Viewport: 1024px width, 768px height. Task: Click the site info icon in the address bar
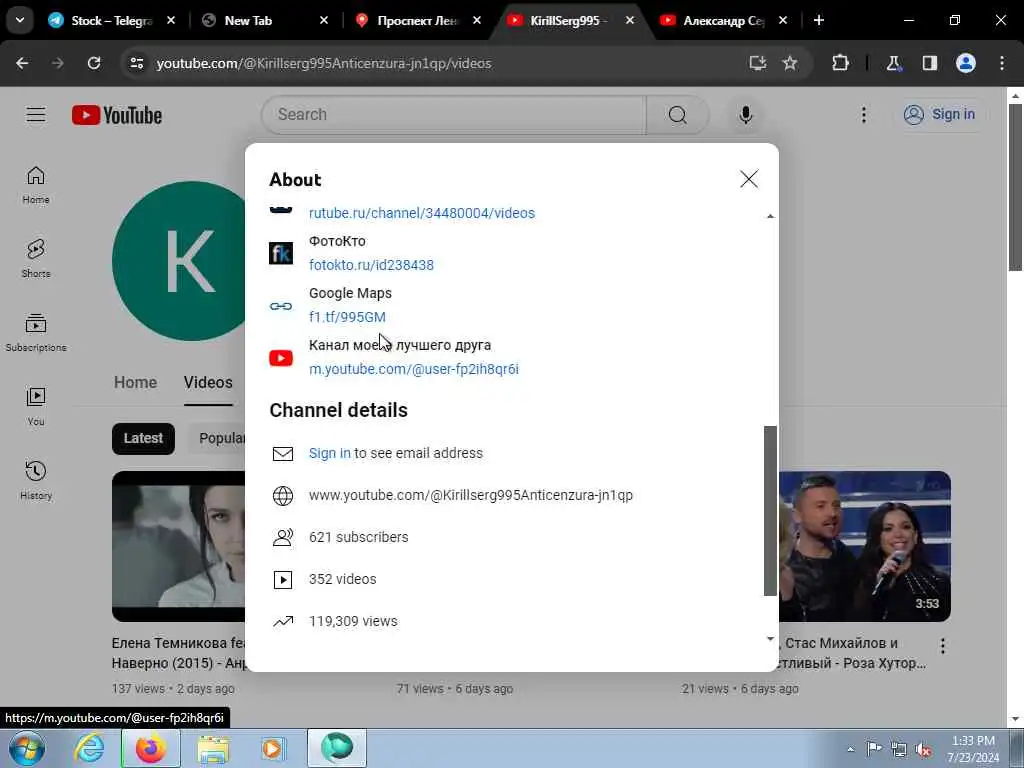click(136, 63)
